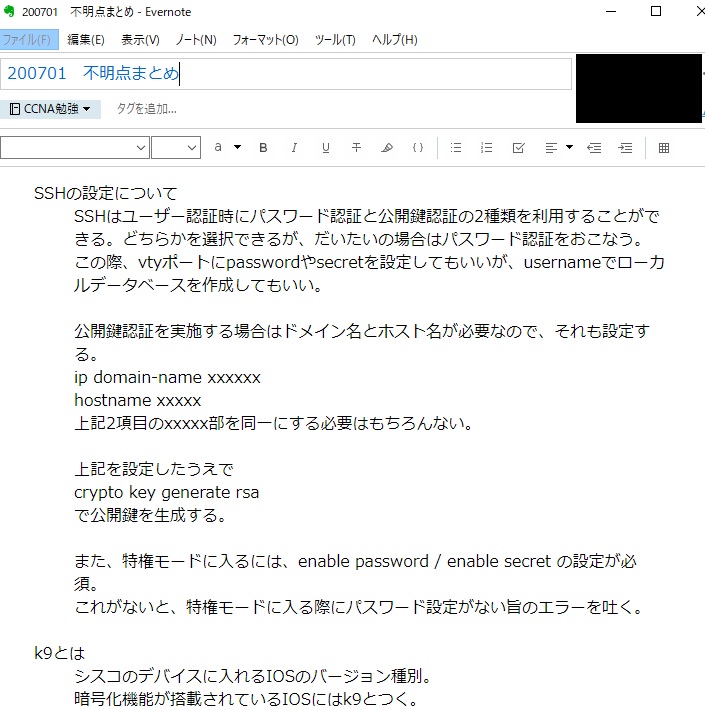Set text alignment
705x710 pixels.
point(551,148)
